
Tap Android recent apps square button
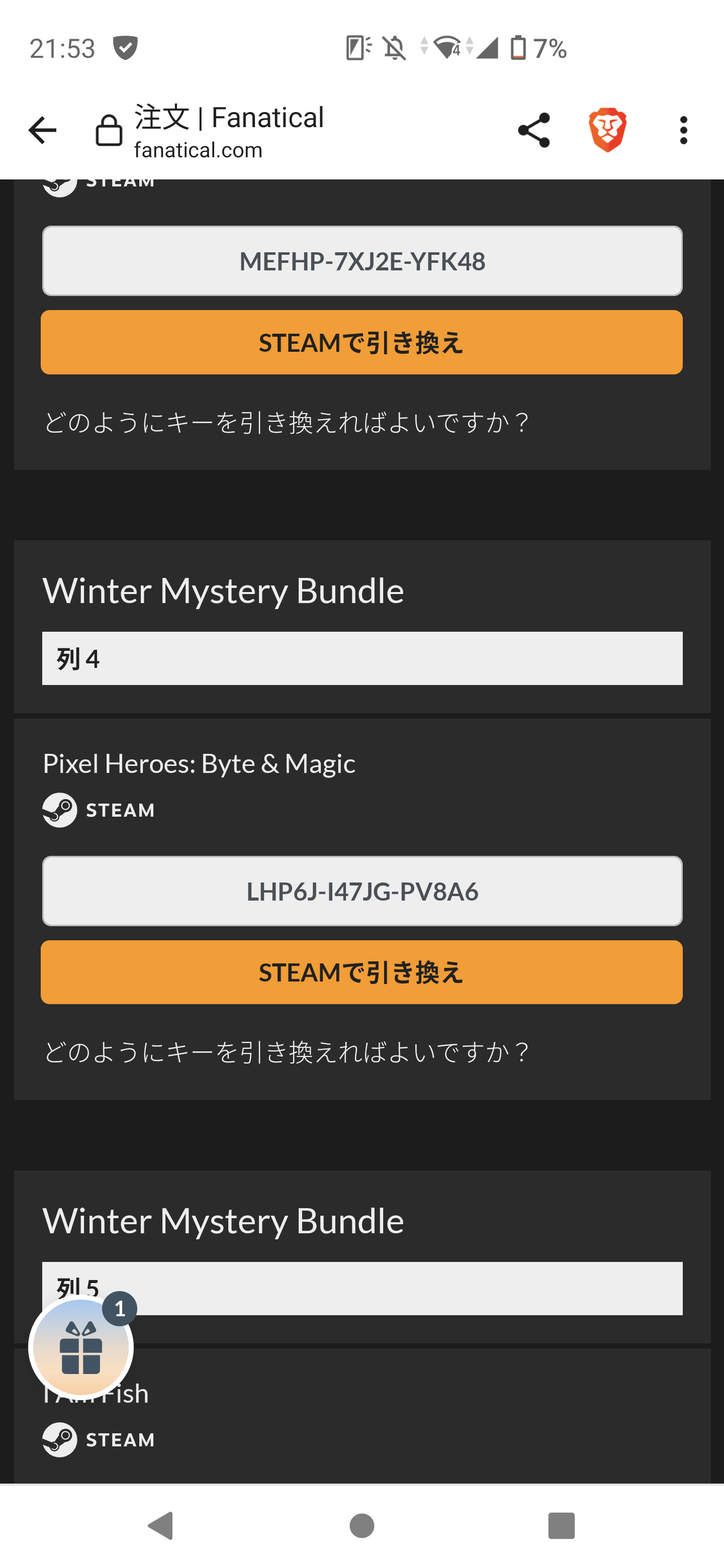(x=562, y=1525)
